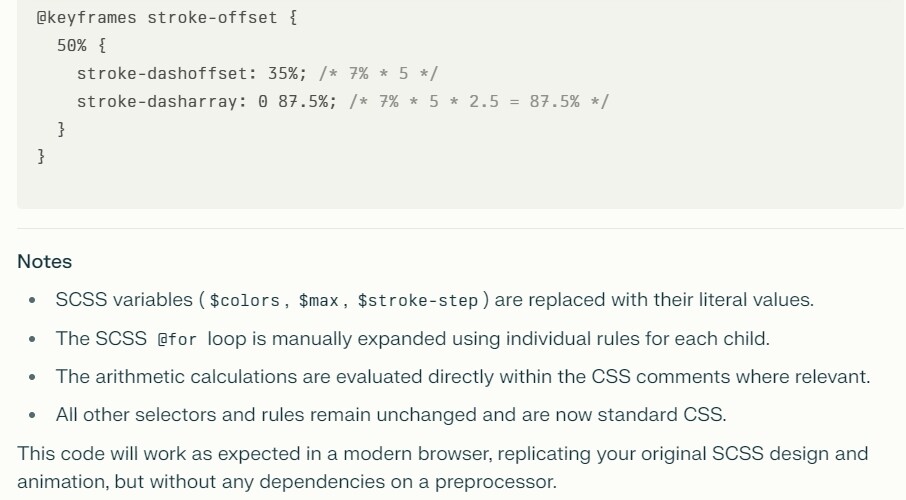
Task: Click the outermost closing brace of keyframes
Action: 41,157
